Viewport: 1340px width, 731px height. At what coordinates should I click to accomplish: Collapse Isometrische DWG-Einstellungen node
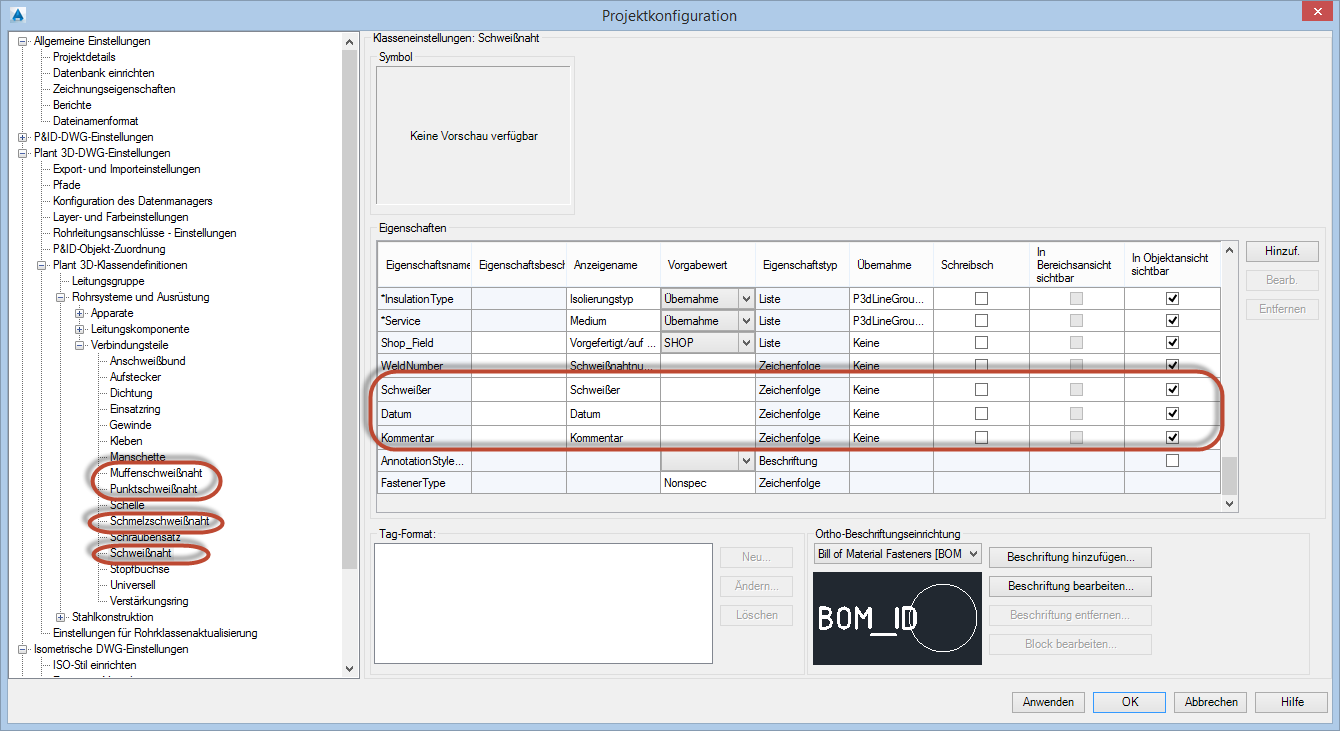pyautogui.click(x=22, y=649)
